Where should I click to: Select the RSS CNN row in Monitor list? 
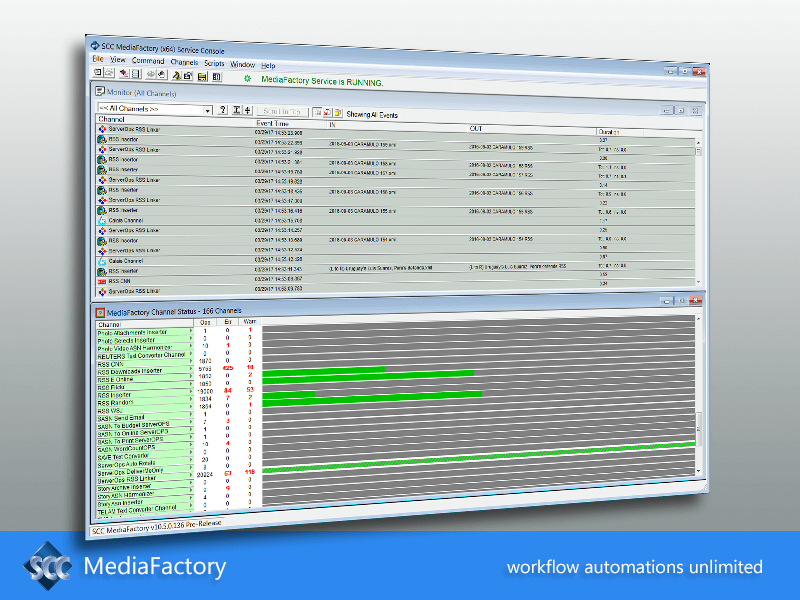[x=395, y=280]
